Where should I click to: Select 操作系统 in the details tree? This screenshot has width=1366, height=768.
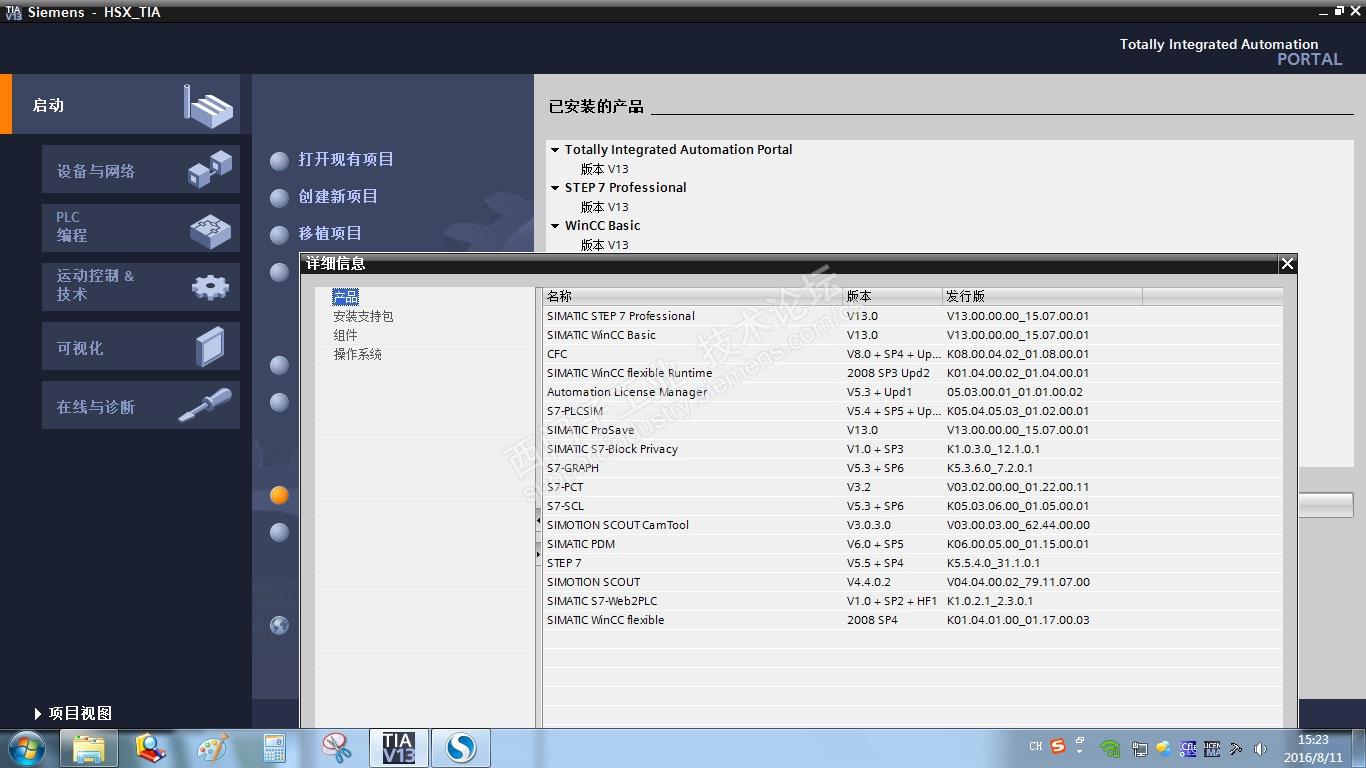(x=357, y=354)
